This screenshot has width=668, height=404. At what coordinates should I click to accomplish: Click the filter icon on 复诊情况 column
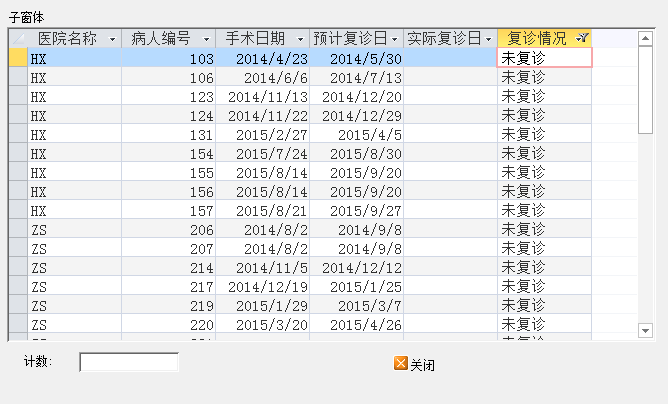coord(582,39)
